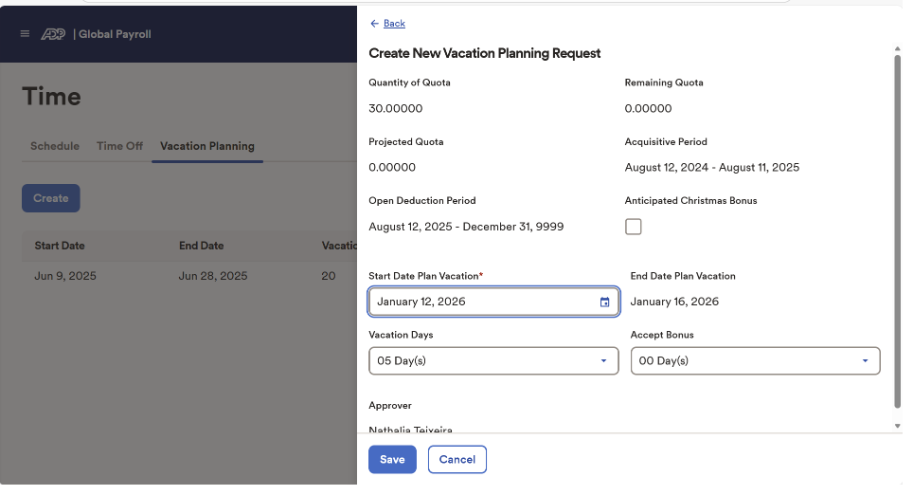This screenshot has height=486, width=903.
Task: Click the panel scrollbar down arrow
Action: point(897,426)
